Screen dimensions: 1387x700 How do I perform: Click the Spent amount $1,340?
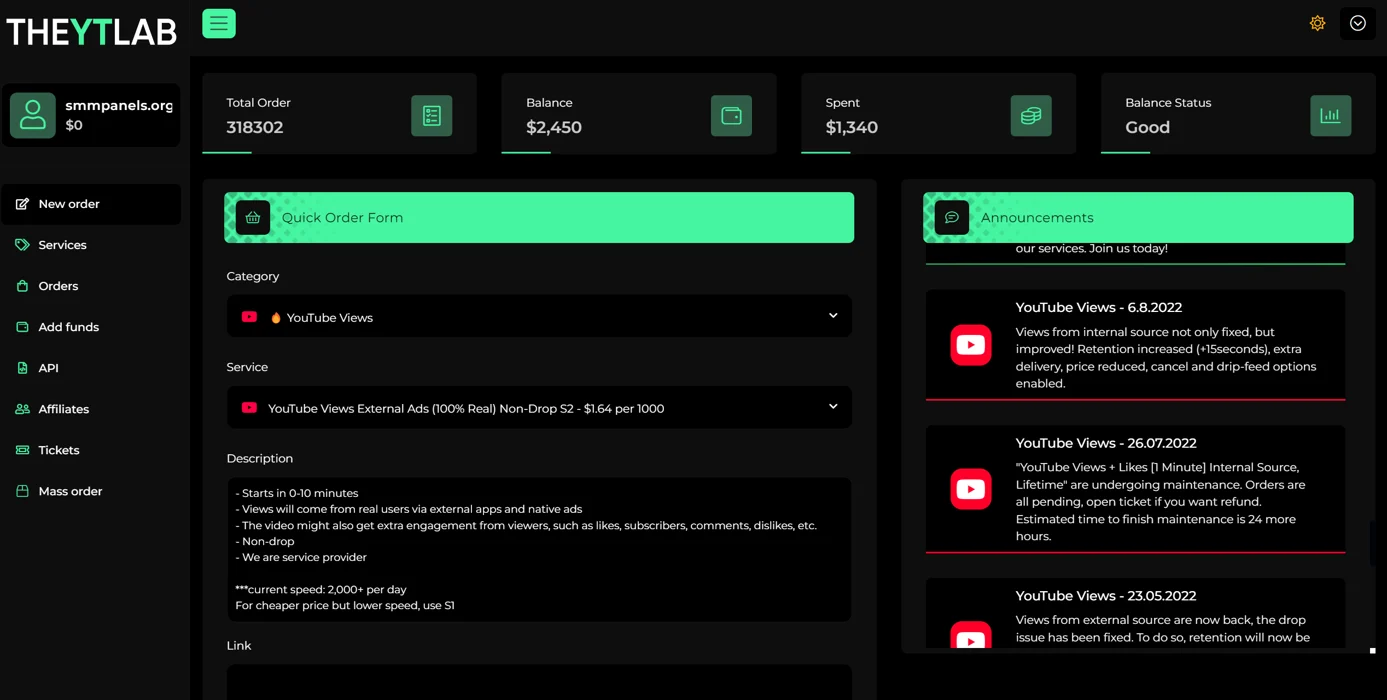[x=852, y=128]
